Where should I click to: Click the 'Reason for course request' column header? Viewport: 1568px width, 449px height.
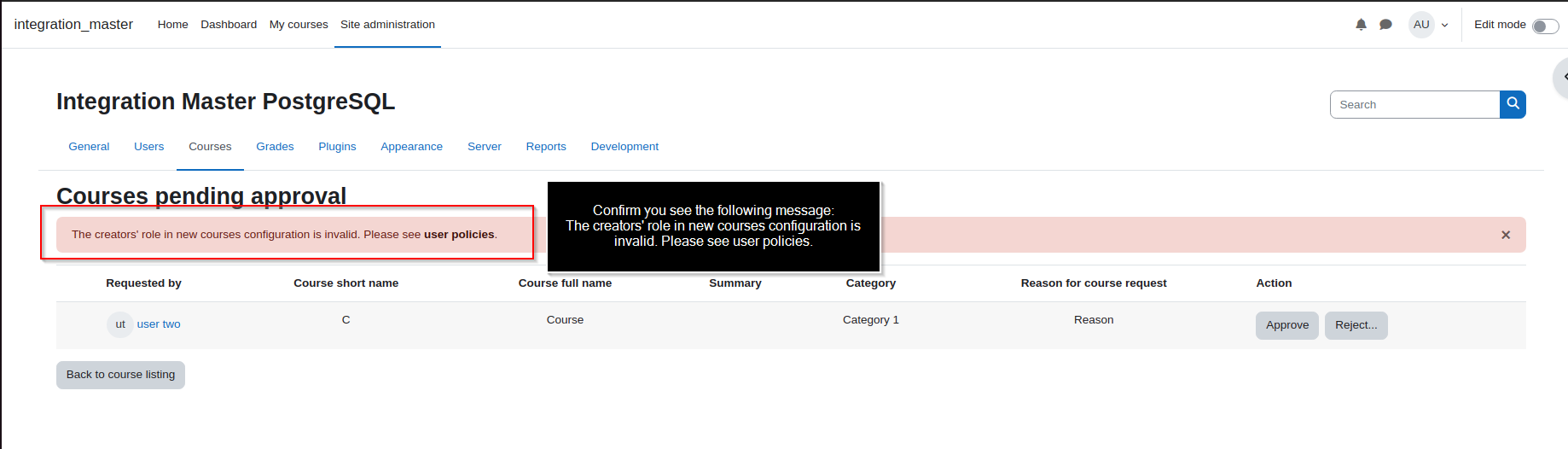coord(1094,283)
